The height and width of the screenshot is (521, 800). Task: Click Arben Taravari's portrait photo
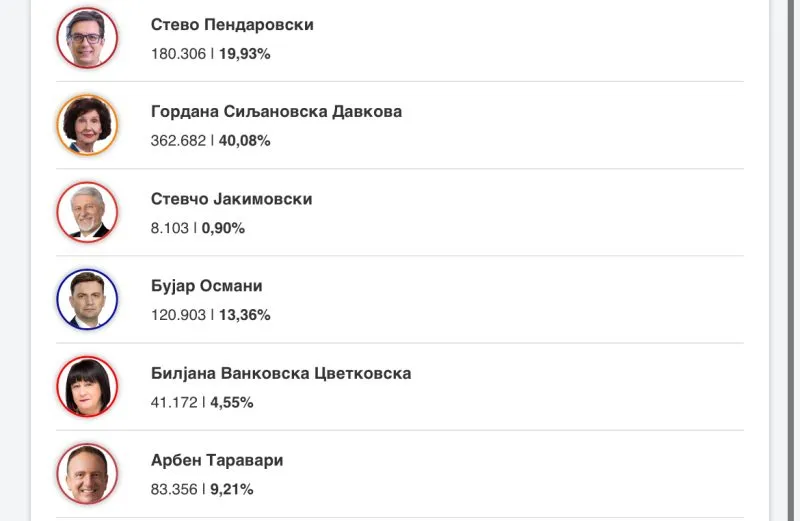87,474
